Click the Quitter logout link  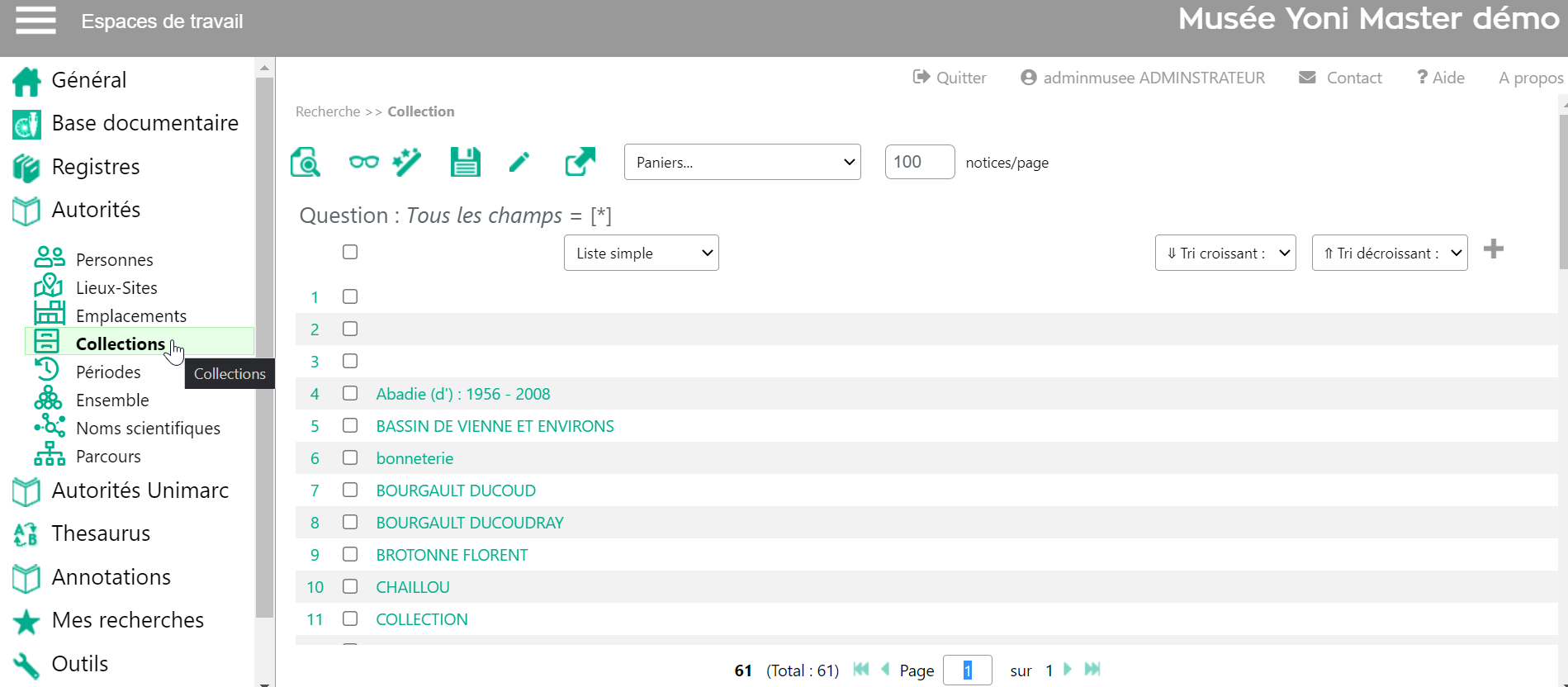(950, 78)
